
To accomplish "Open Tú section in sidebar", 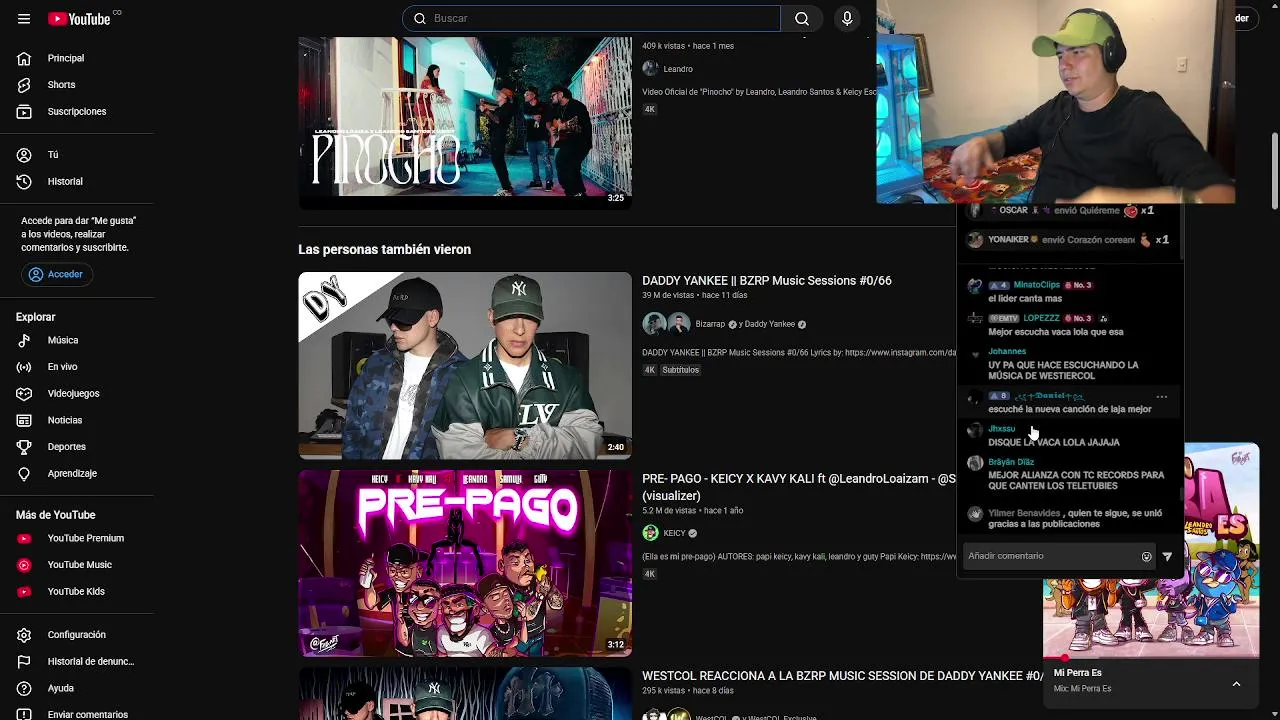I will (77, 155).
